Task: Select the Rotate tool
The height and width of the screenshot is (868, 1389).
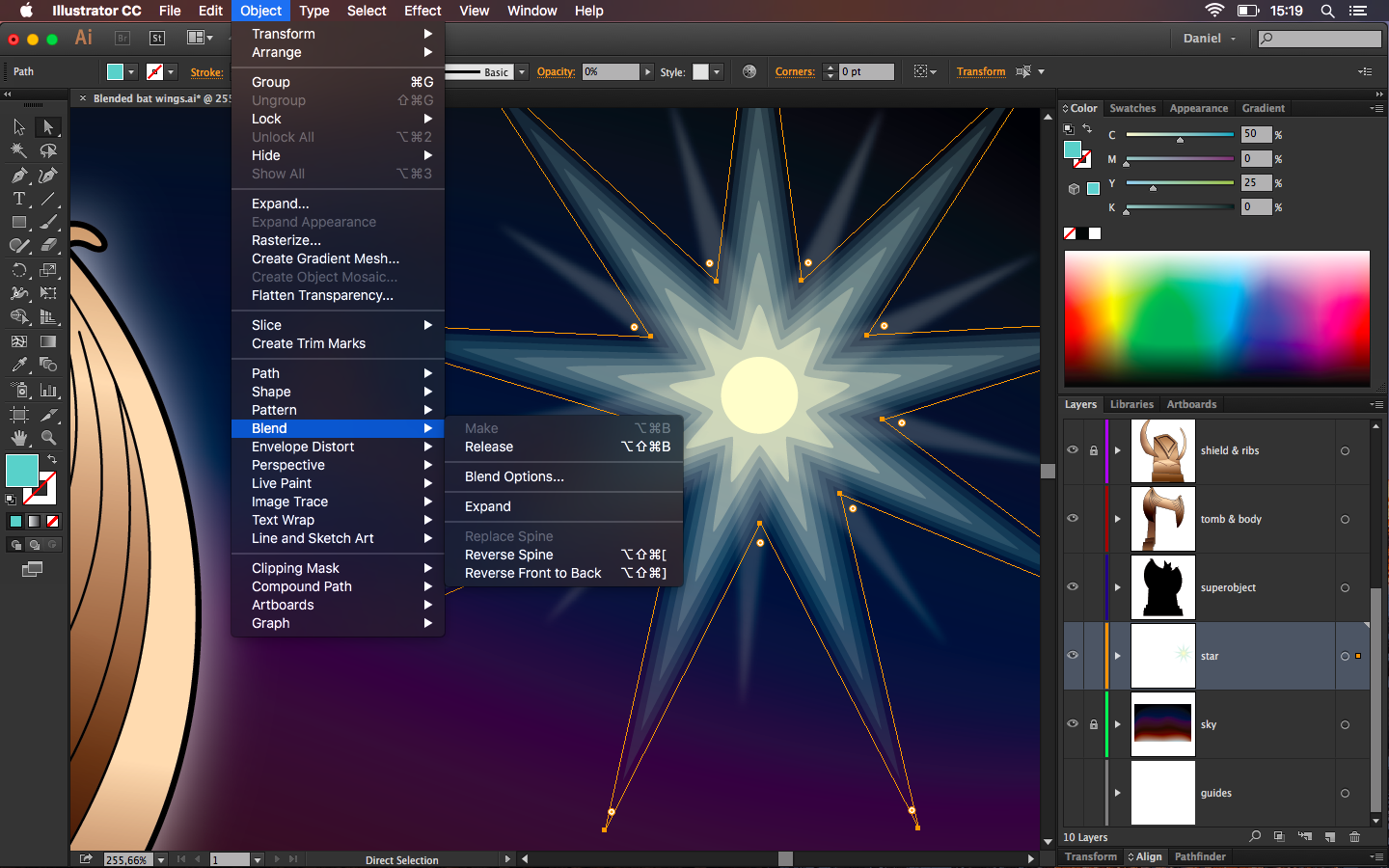Action: pos(19,270)
